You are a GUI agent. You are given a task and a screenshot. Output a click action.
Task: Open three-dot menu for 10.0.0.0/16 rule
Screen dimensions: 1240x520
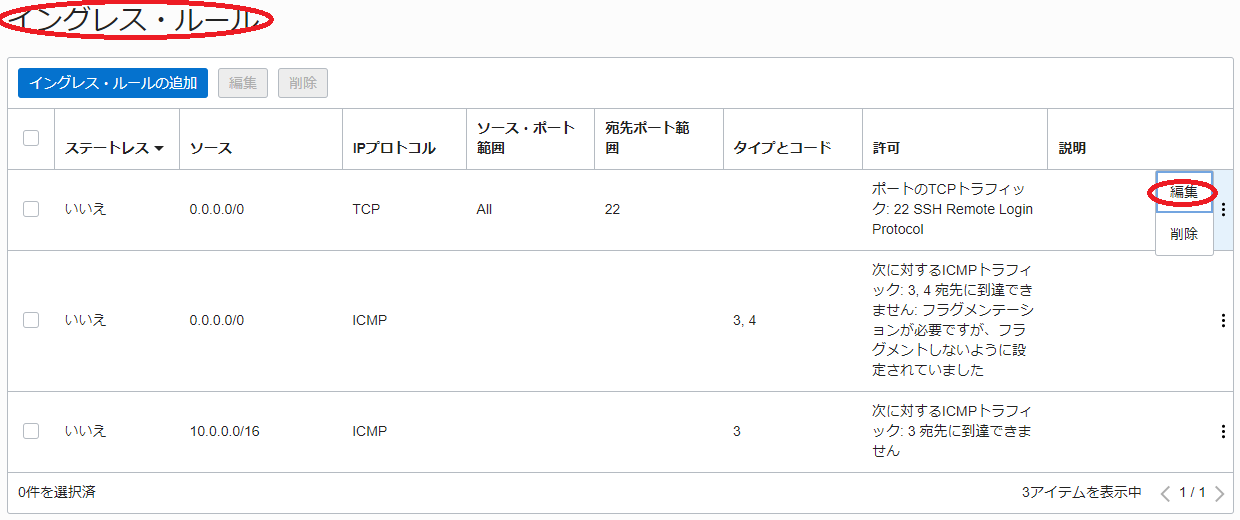(x=1223, y=431)
